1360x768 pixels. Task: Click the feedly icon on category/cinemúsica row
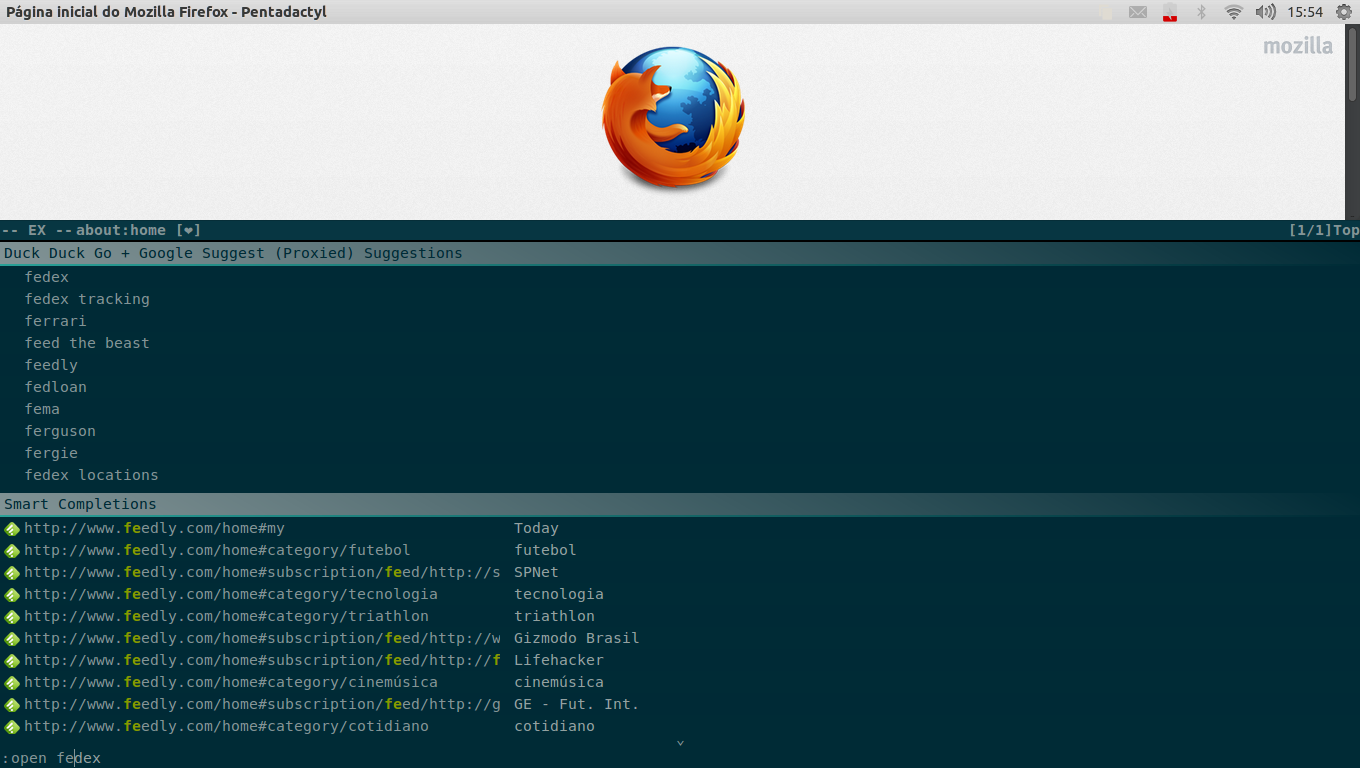[x=12, y=683]
